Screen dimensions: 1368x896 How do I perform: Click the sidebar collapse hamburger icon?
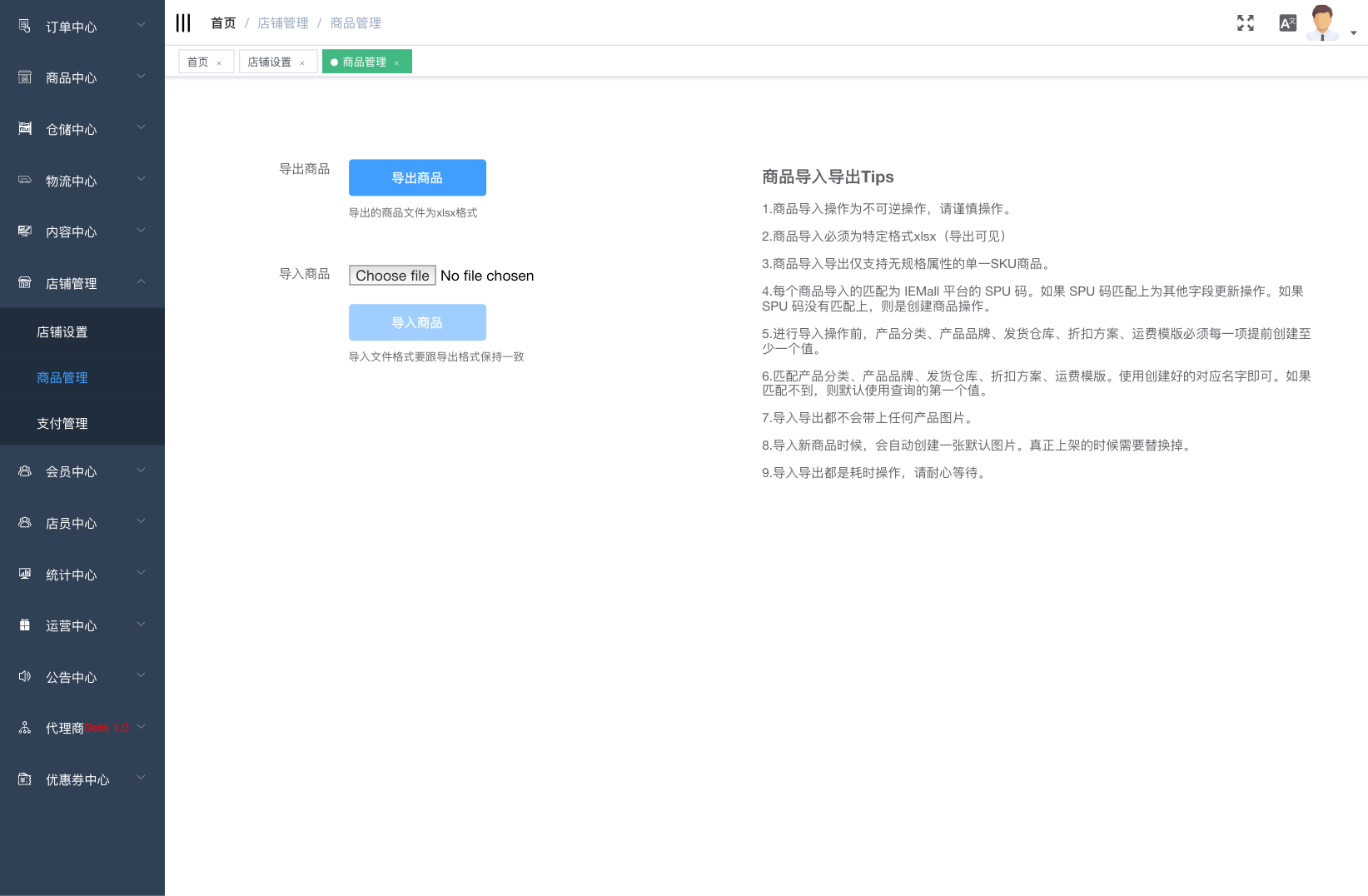coord(183,23)
